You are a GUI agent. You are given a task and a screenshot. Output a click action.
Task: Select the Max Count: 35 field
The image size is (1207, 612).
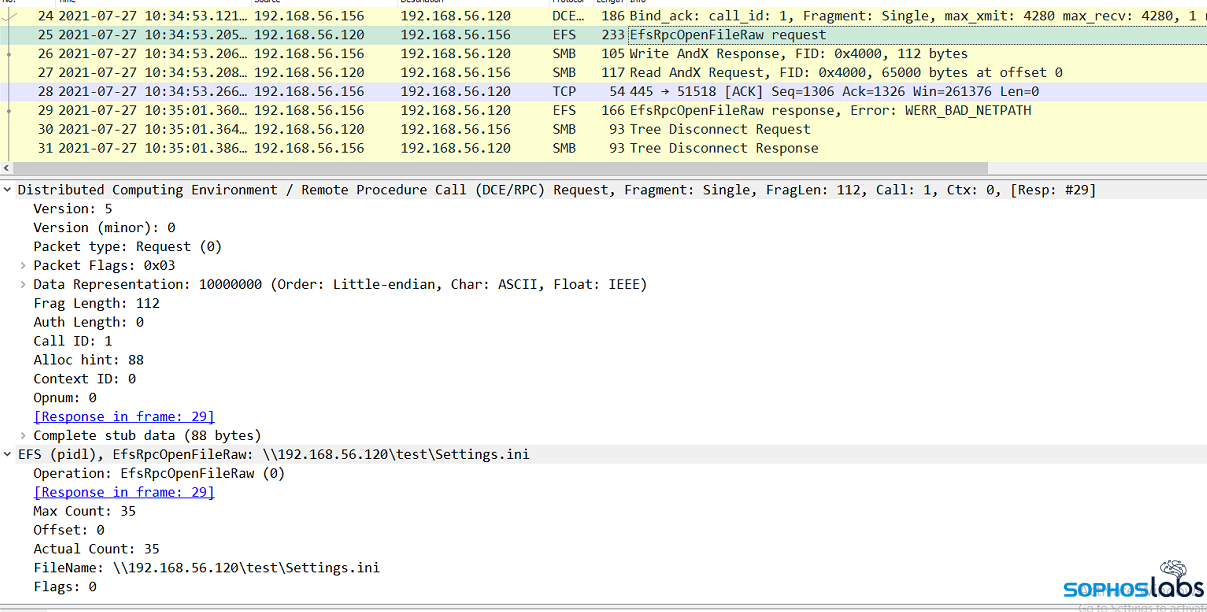pos(84,511)
